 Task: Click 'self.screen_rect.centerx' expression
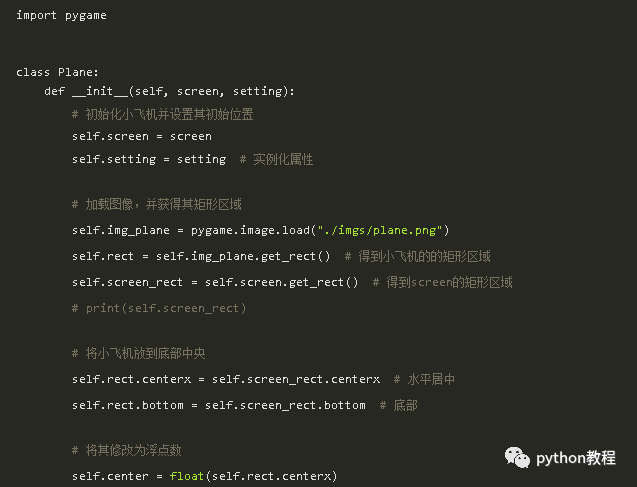[296, 379]
